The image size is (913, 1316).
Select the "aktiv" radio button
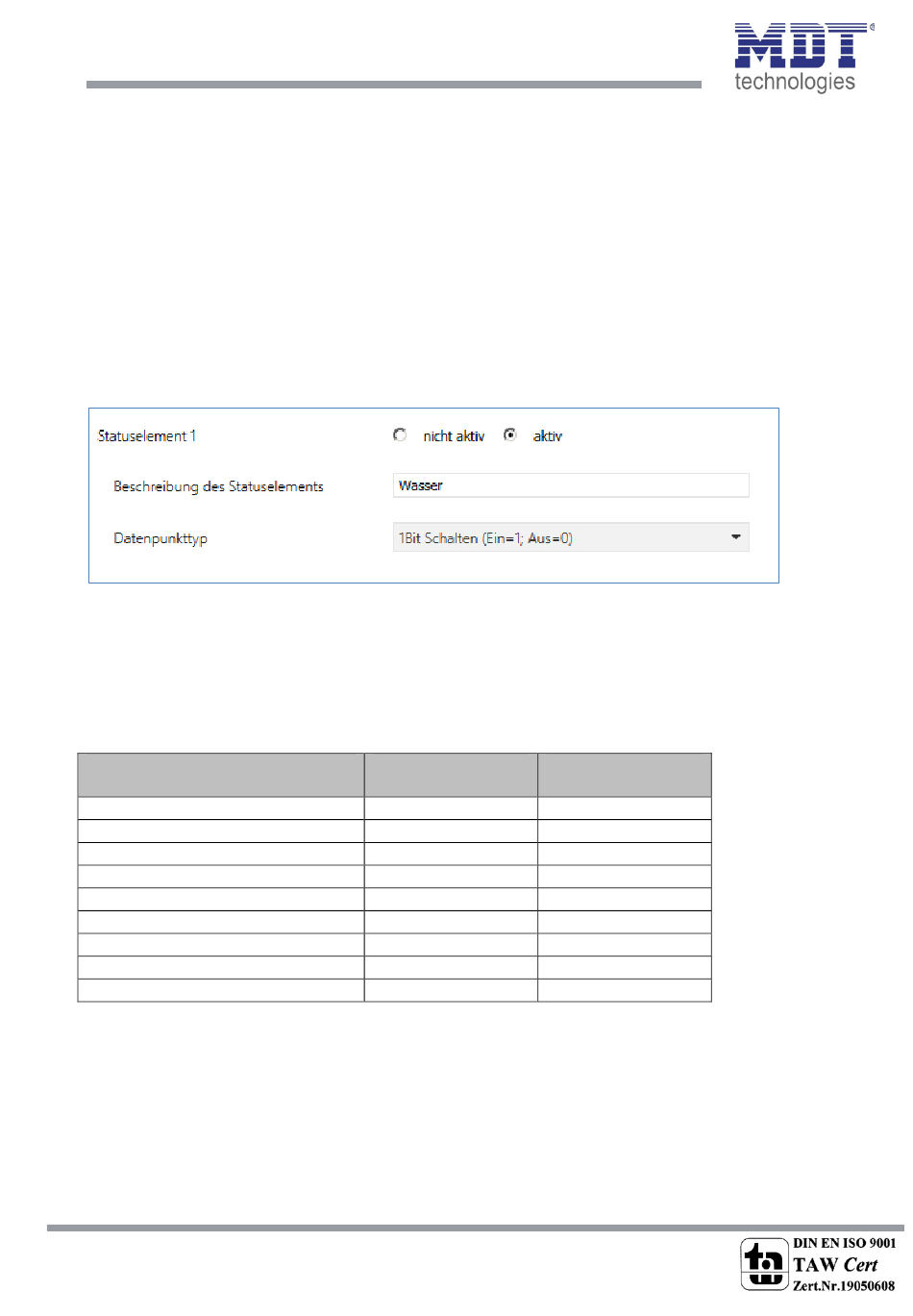[510, 435]
